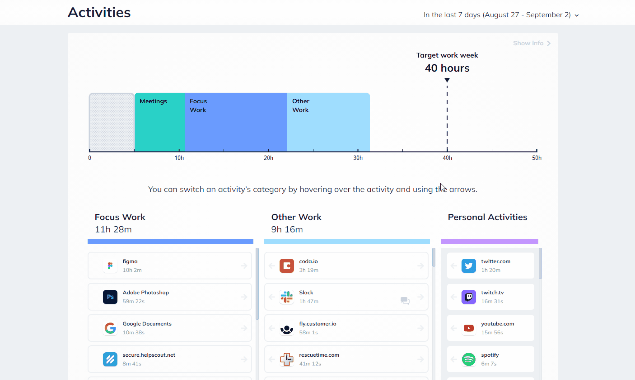Click the twitter.com bird icon

click(469, 266)
